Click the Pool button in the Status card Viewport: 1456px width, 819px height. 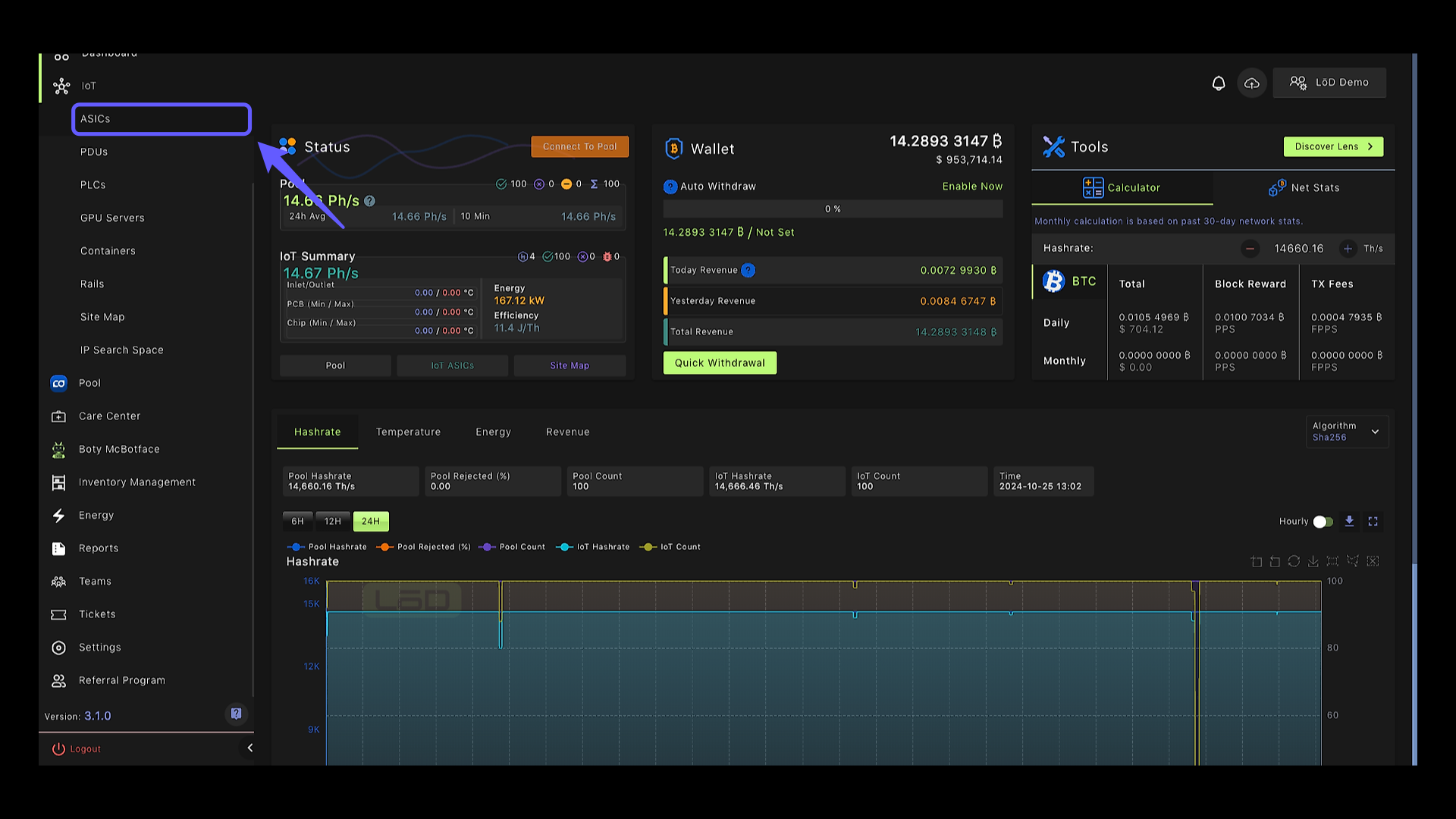(335, 366)
